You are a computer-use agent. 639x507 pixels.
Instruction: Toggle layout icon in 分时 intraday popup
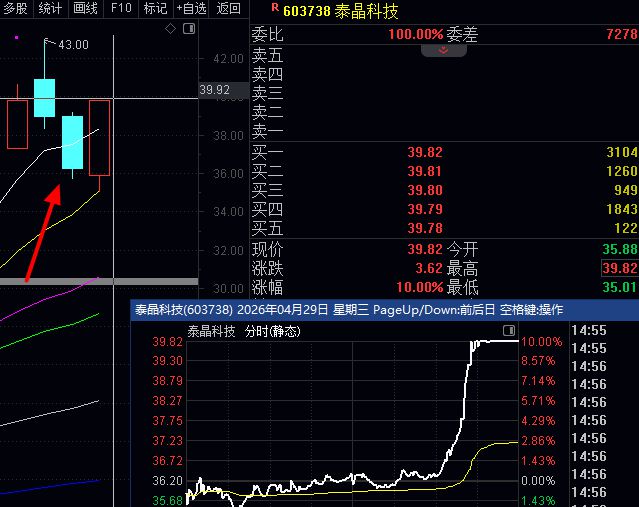click(509, 330)
